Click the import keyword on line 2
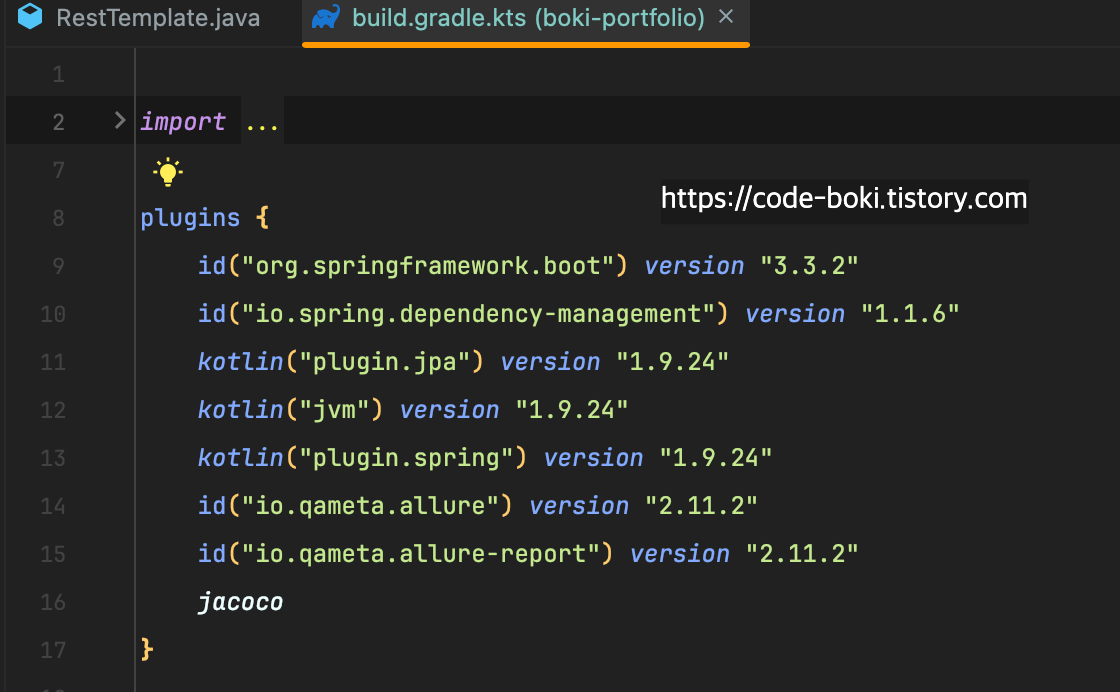1120x692 pixels. click(183, 122)
